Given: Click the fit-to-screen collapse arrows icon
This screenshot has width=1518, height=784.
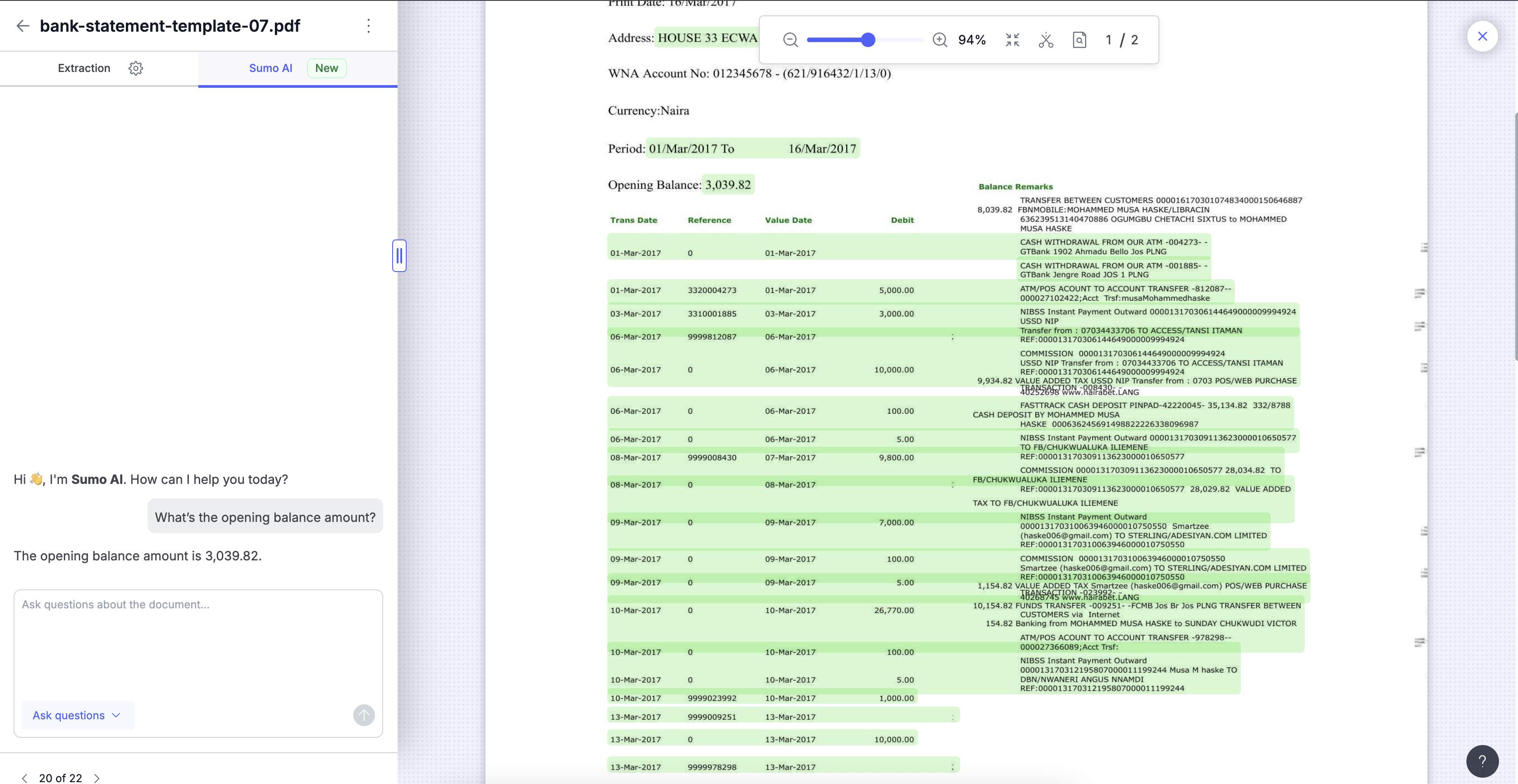Looking at the screenshot, I should coord(1013,40).
